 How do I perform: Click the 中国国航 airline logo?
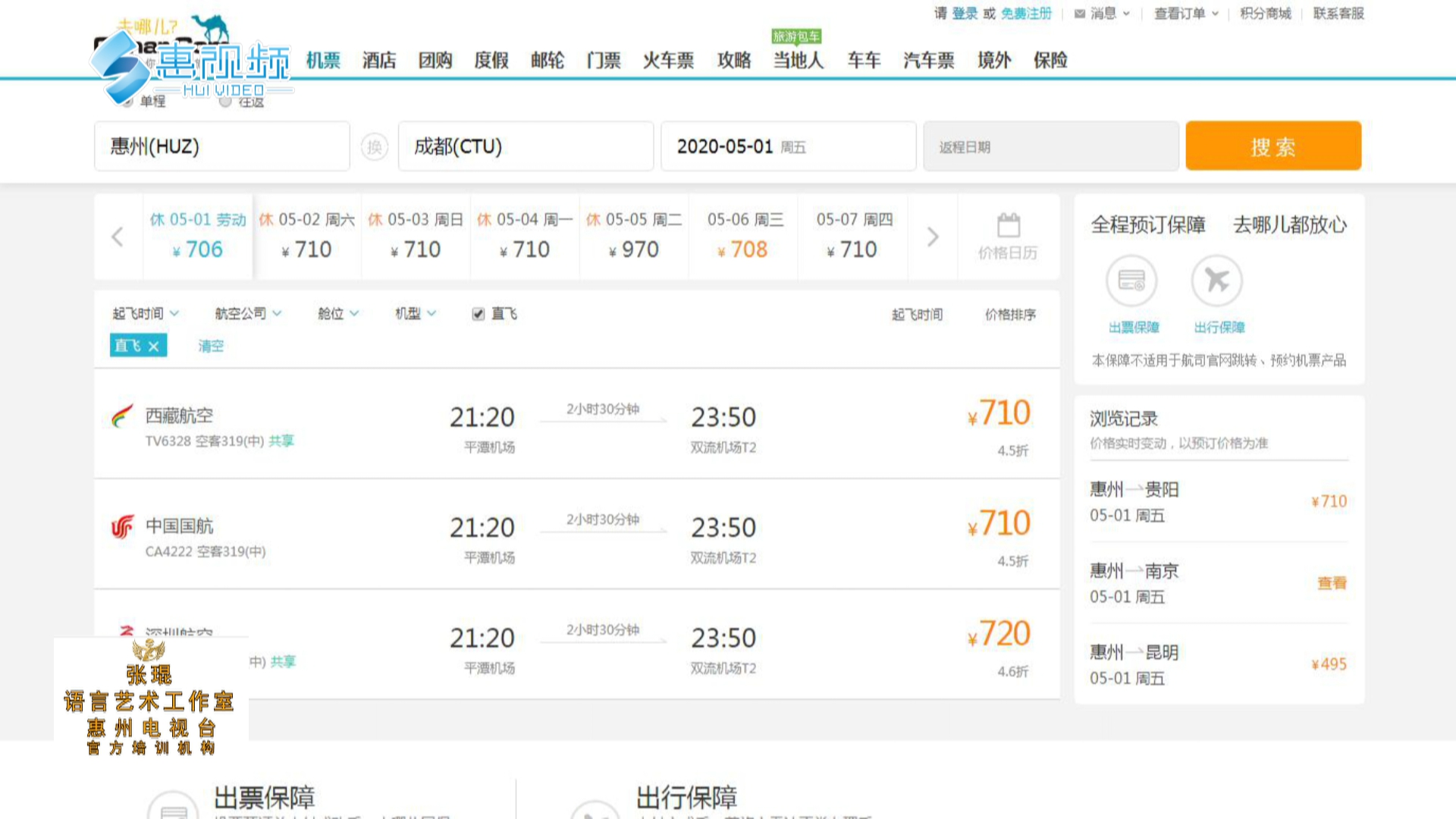[x=122, y=526]
